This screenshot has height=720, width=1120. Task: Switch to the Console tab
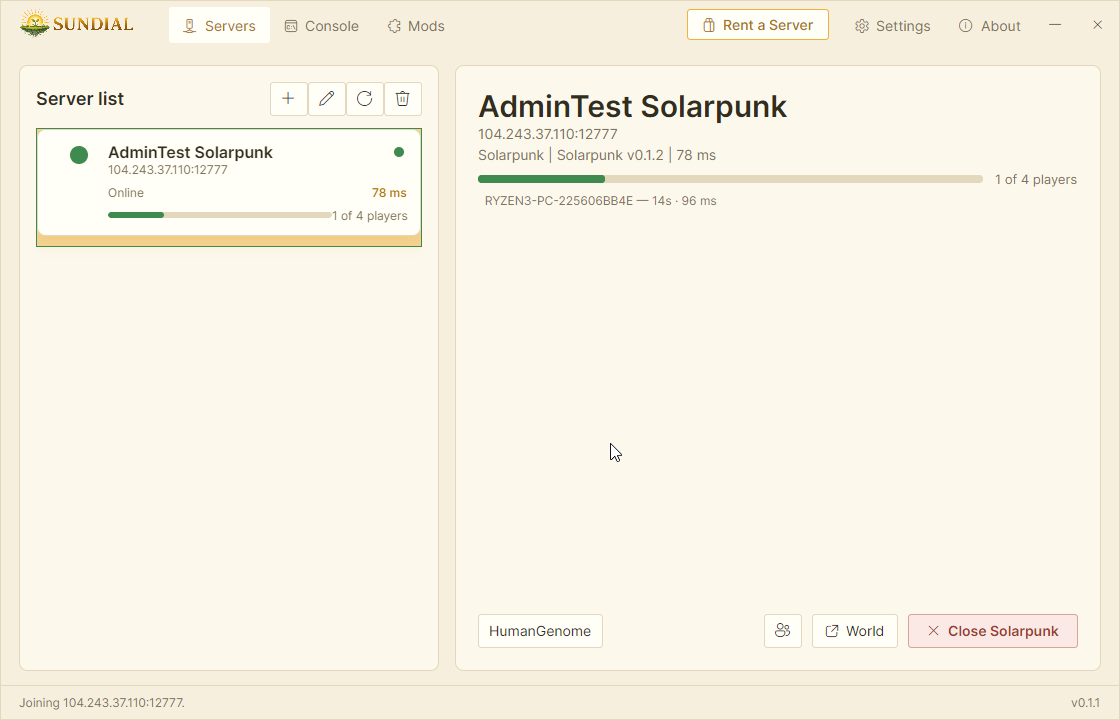[321, 26]
